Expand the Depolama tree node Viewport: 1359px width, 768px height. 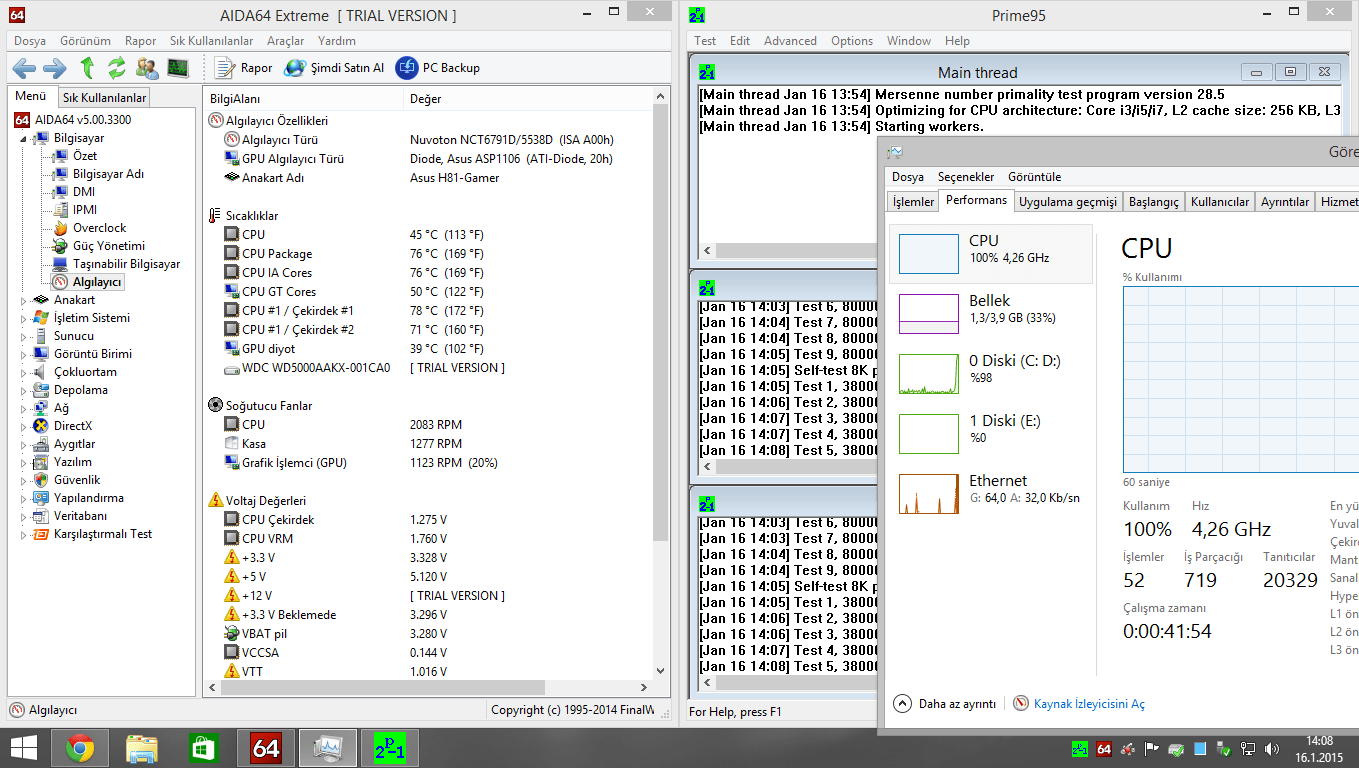tap(25, 390)
